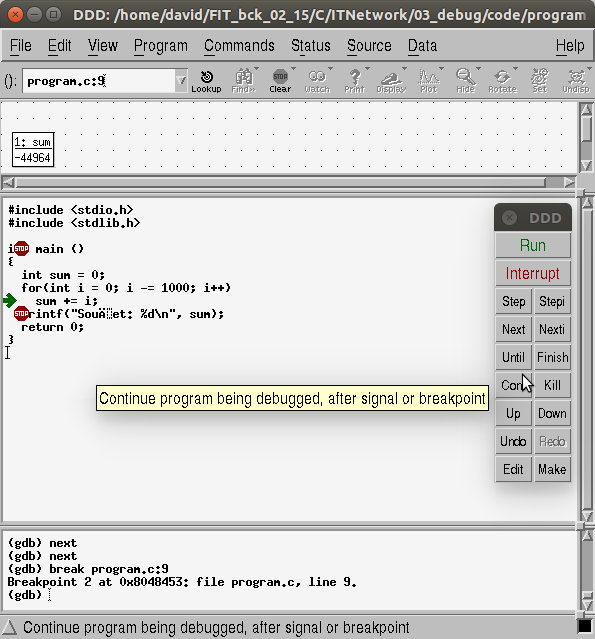Click the Step button

click(513, 301)
